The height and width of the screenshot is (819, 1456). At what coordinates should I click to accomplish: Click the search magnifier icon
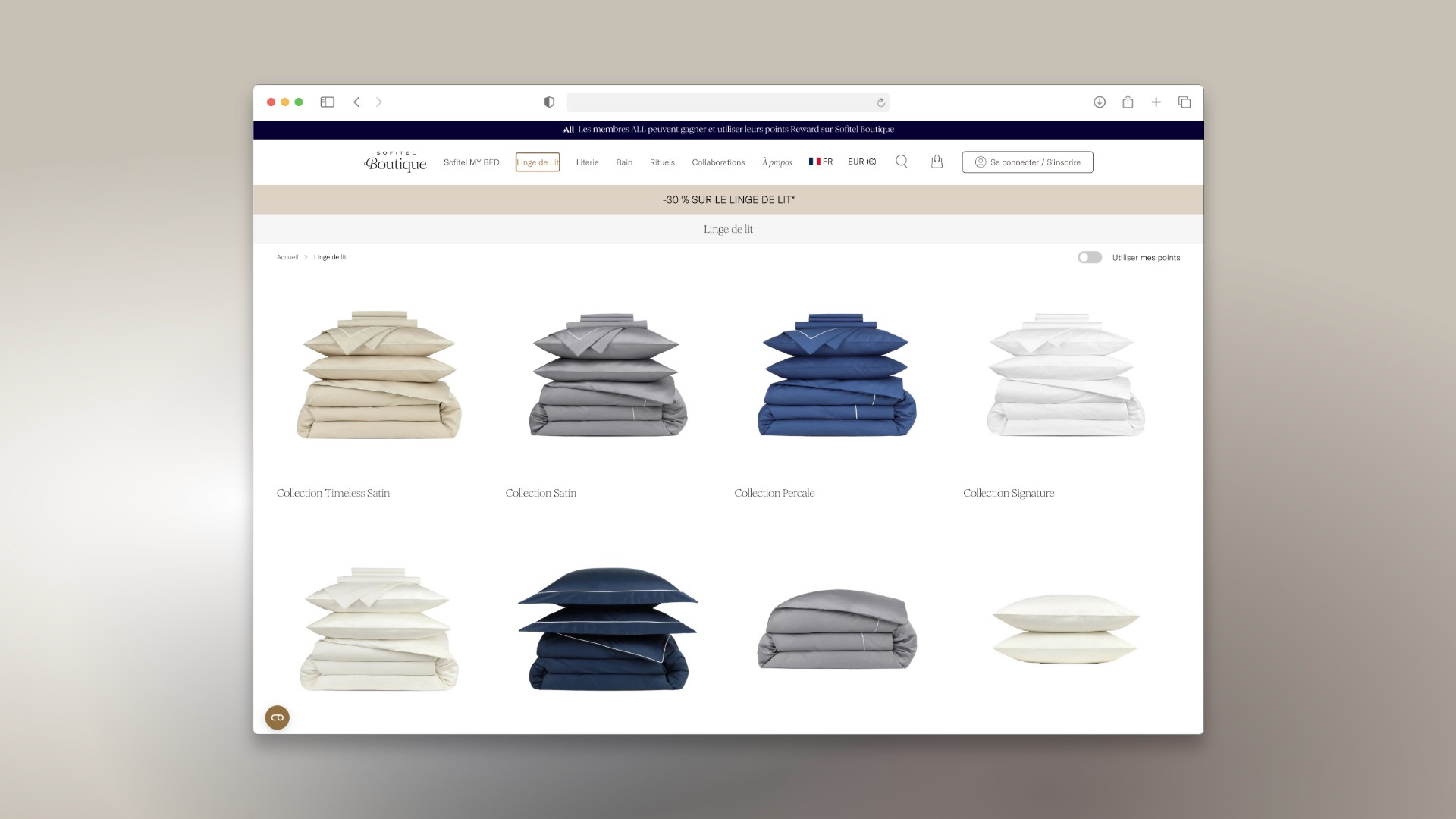click(901, 162)
